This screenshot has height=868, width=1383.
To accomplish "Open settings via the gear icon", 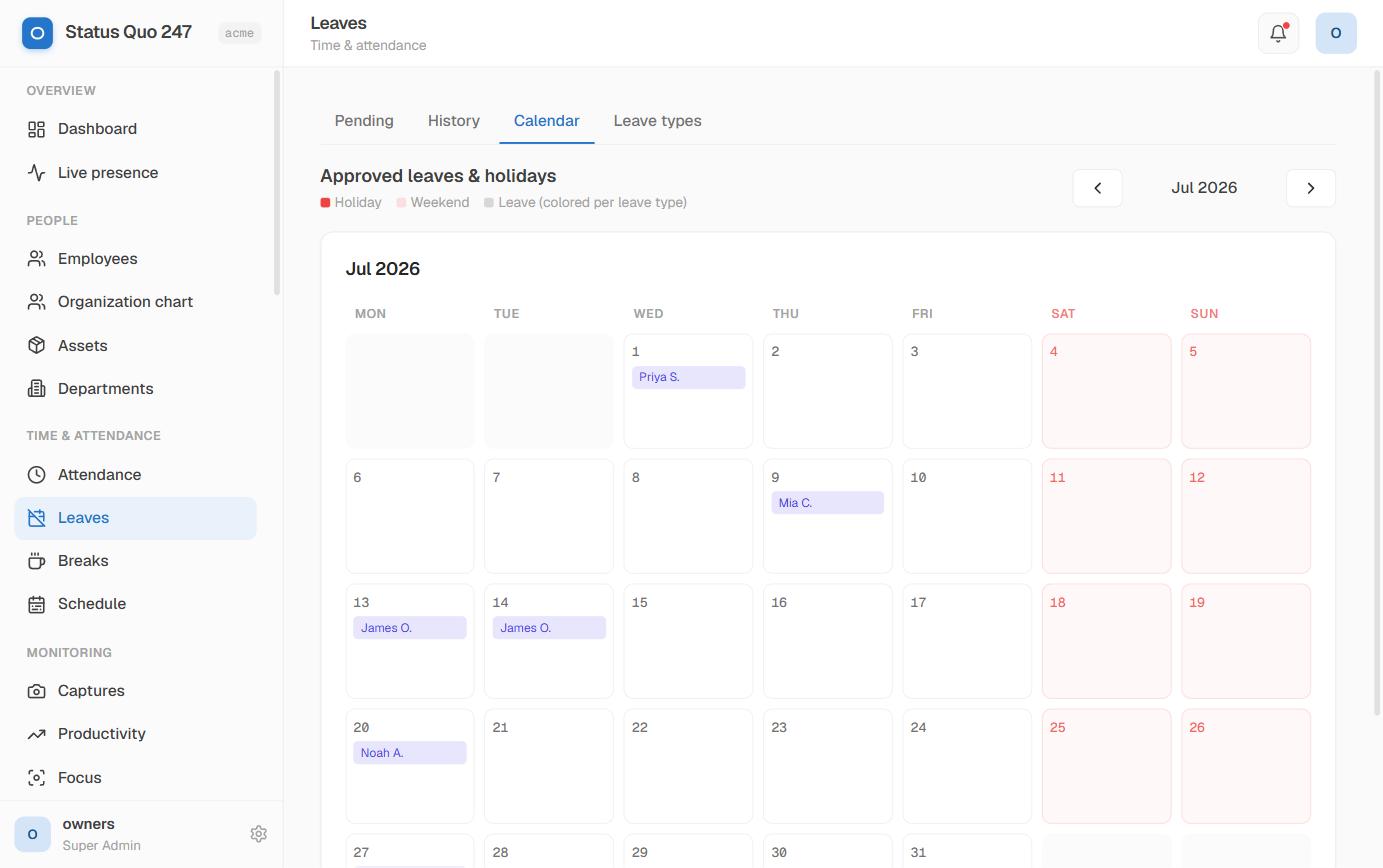I will (x=258, y=834).
